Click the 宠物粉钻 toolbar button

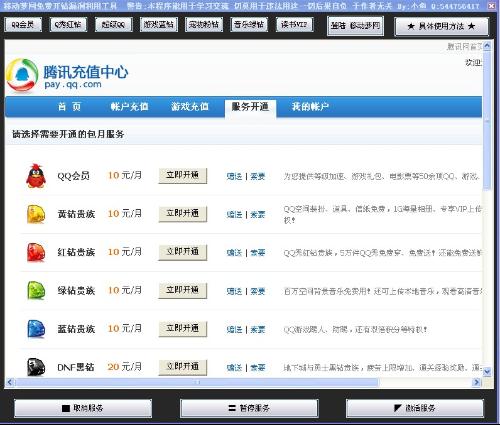(x=204, y=25)
